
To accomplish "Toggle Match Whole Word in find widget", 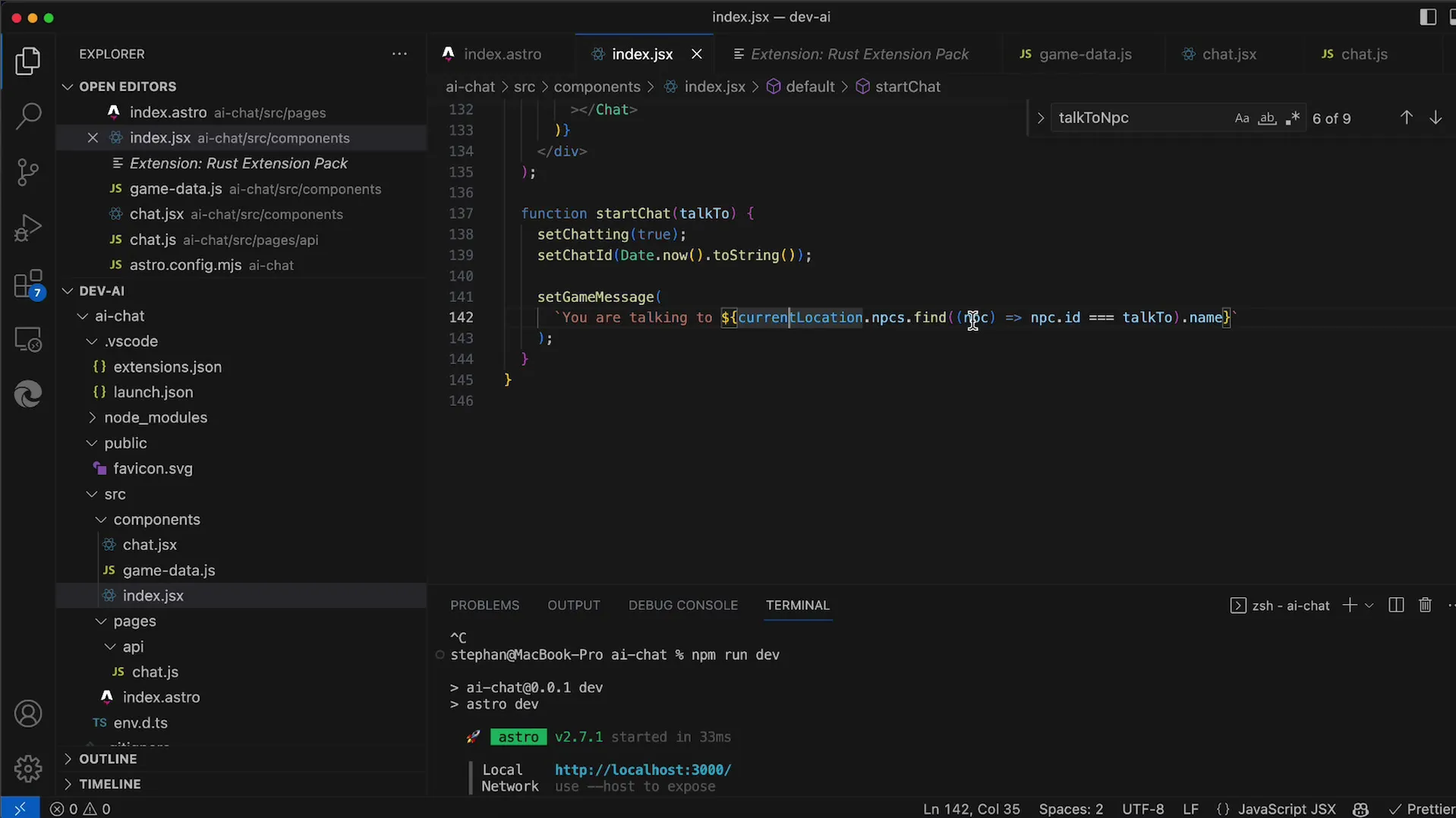I will (x=1267, y=118).
